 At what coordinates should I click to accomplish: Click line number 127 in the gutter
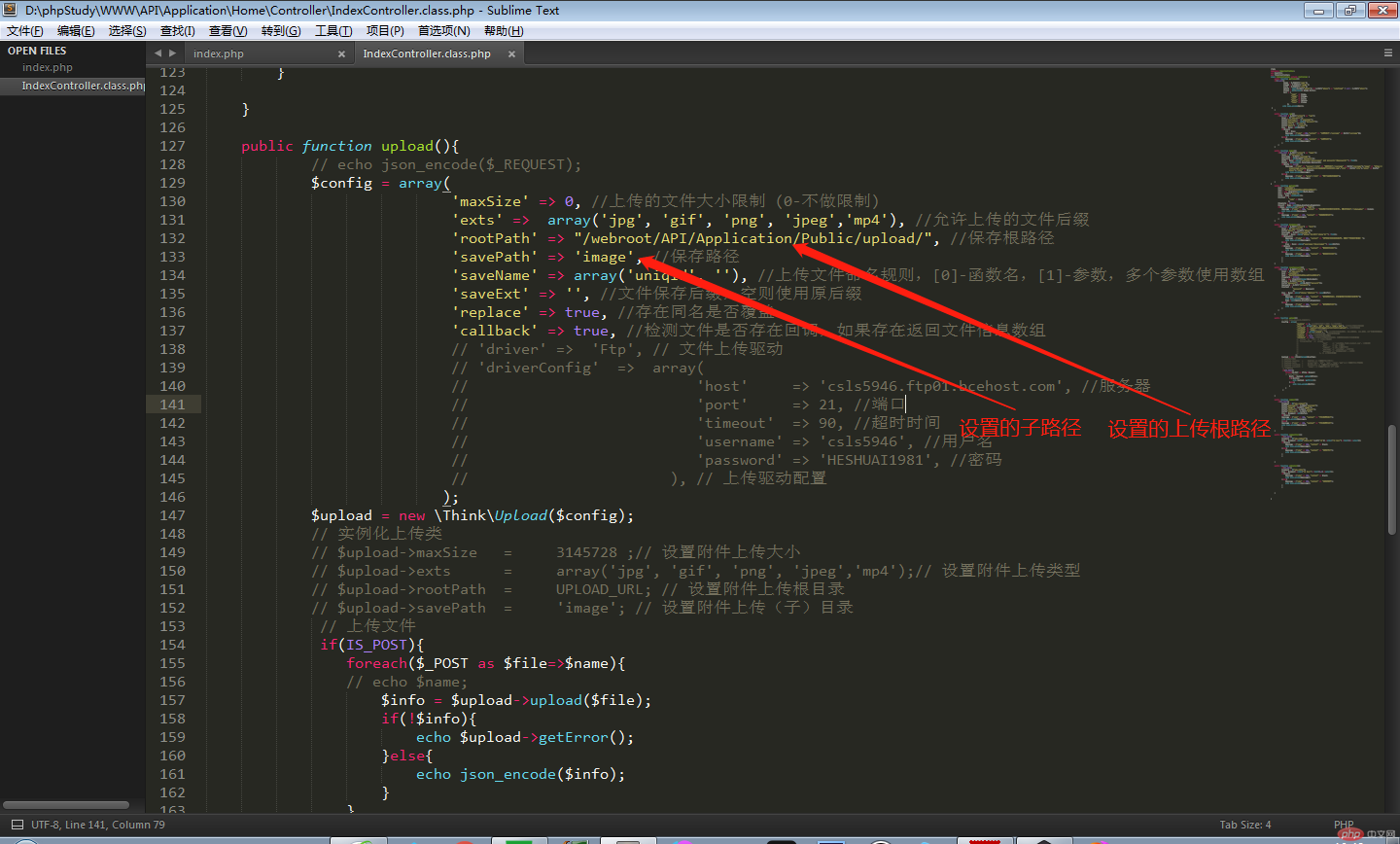(172, 146)
